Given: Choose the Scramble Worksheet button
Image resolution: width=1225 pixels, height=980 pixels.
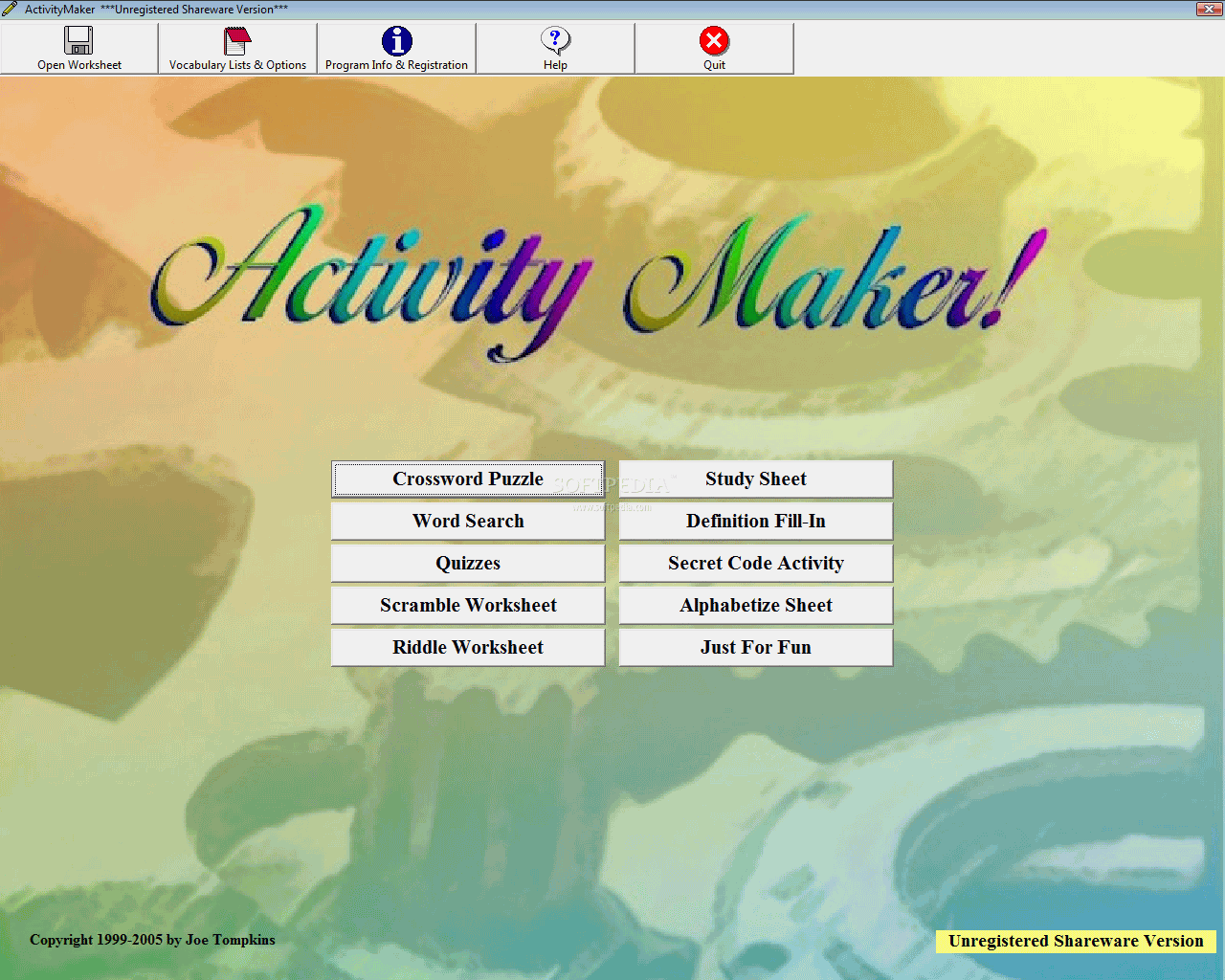Looking at the screenshot, I should click(468, 606).
